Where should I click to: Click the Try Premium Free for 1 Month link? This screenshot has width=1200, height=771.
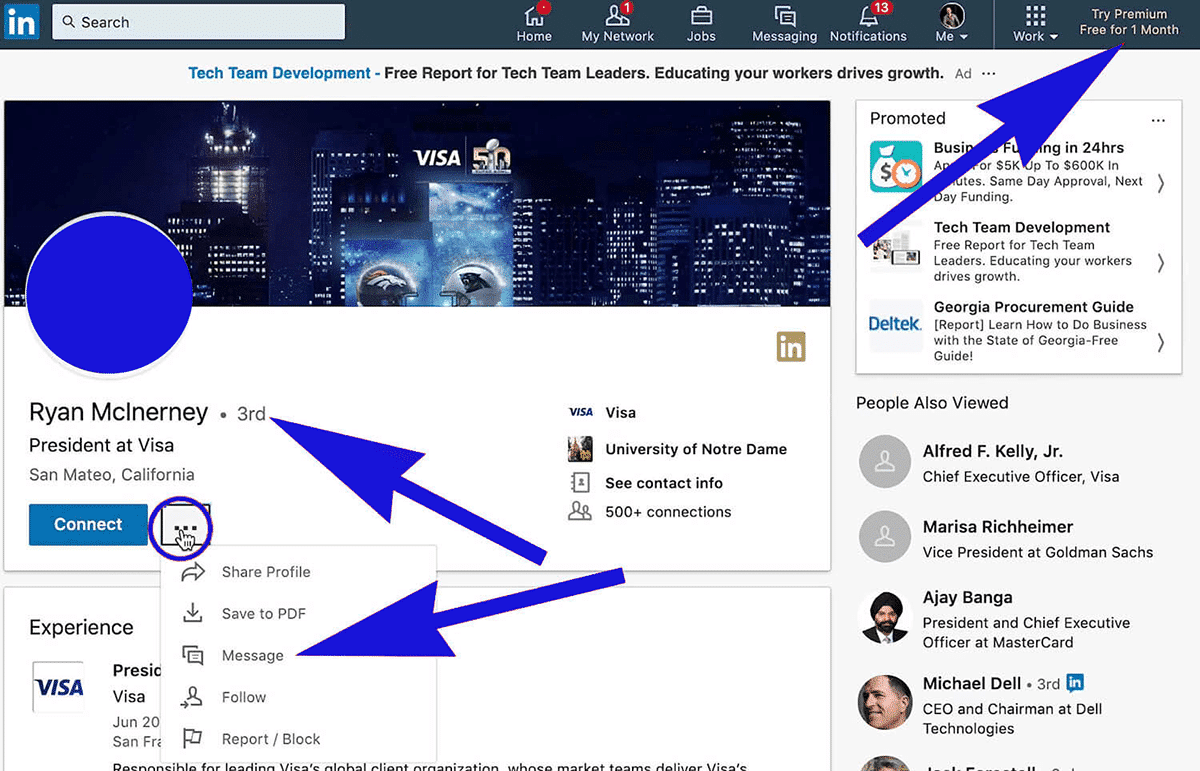click(x=1129, y=22)
